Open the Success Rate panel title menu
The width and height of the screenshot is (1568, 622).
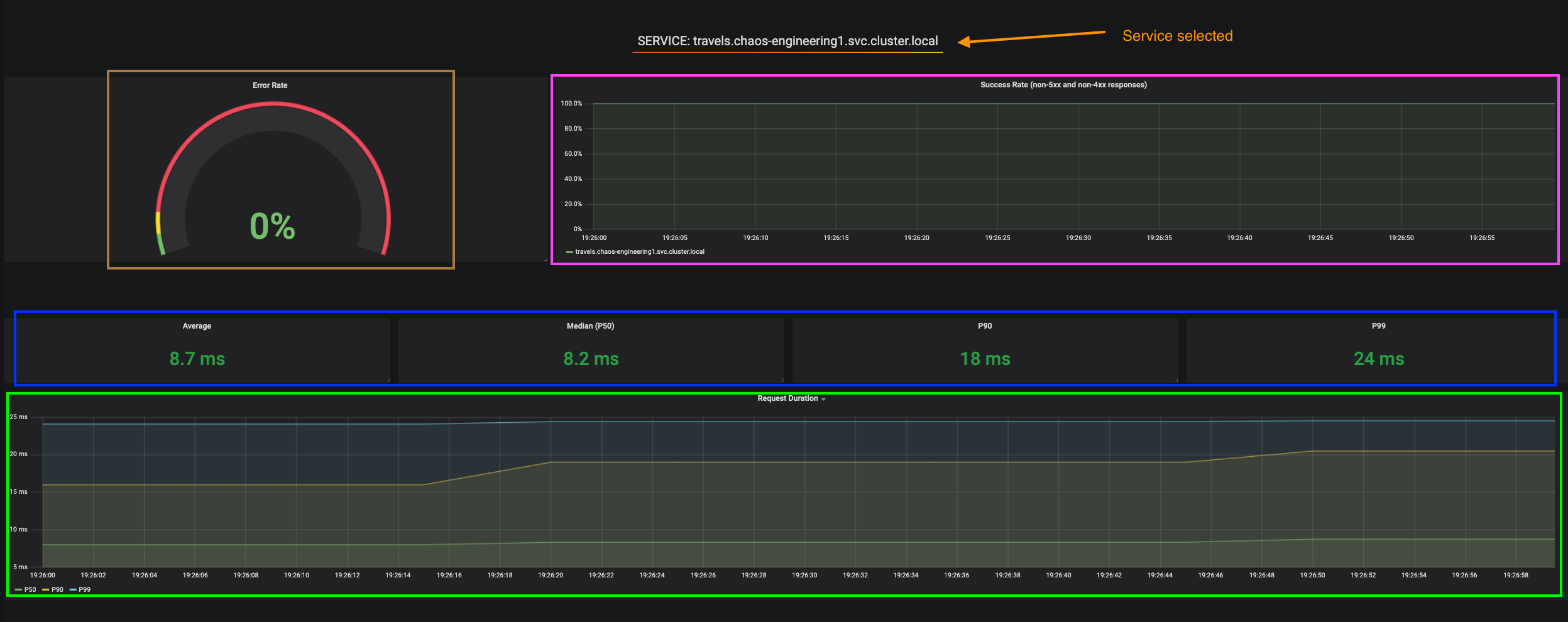pos(1063,85)
